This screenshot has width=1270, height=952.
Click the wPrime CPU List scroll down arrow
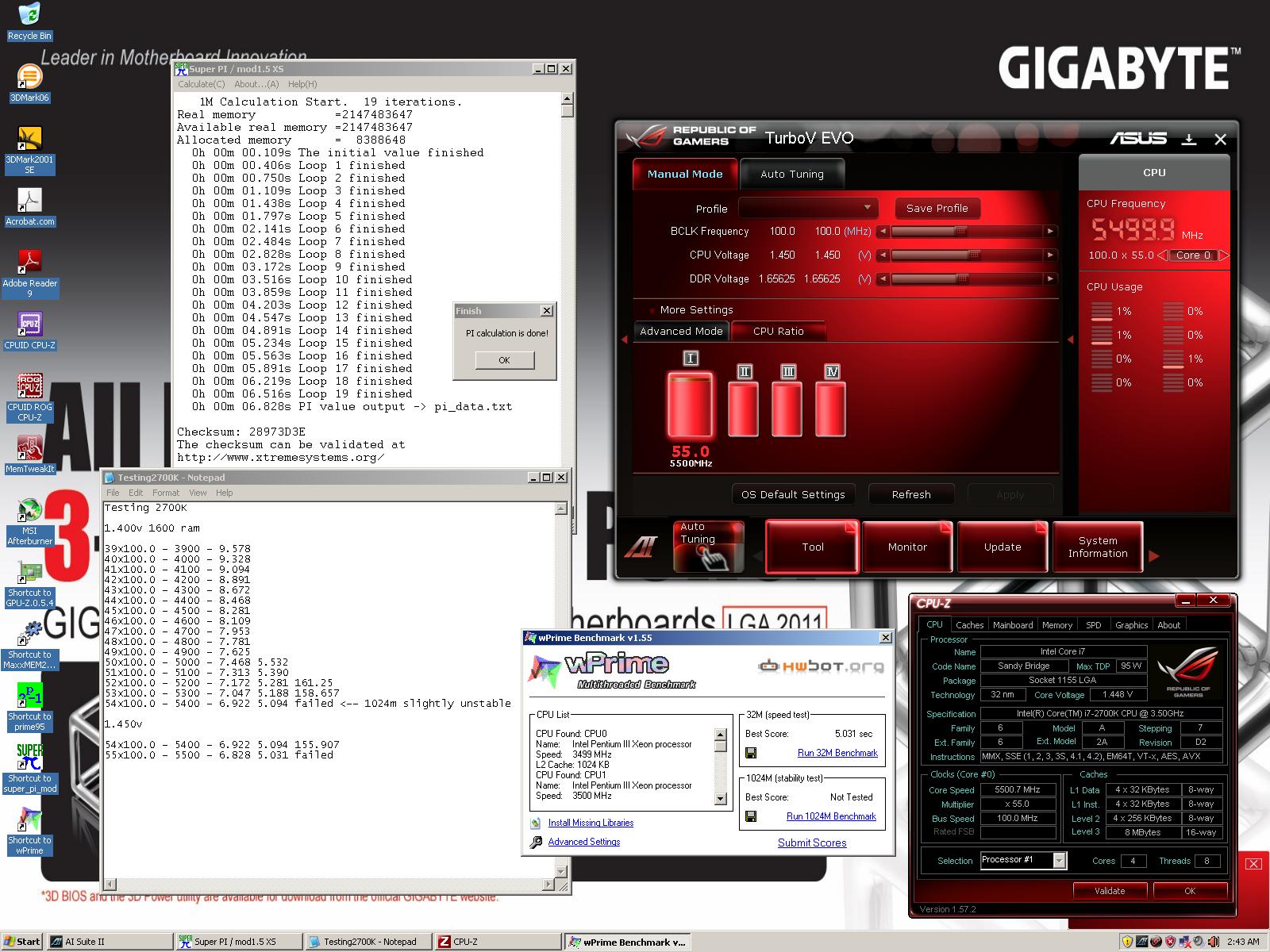[721, 799]
